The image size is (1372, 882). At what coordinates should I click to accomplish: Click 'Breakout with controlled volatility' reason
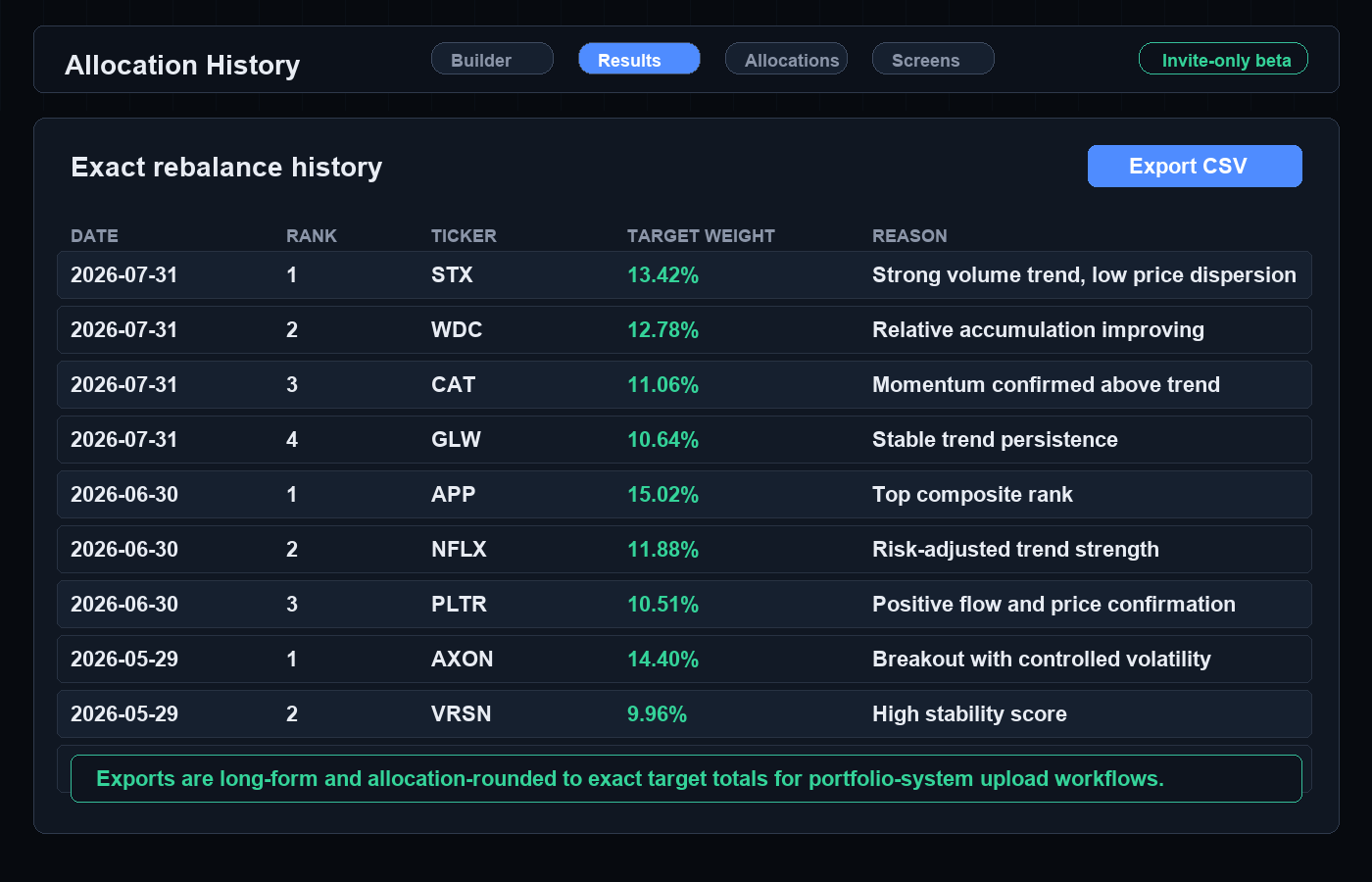pyautogui.click(x=1041, y=660)
